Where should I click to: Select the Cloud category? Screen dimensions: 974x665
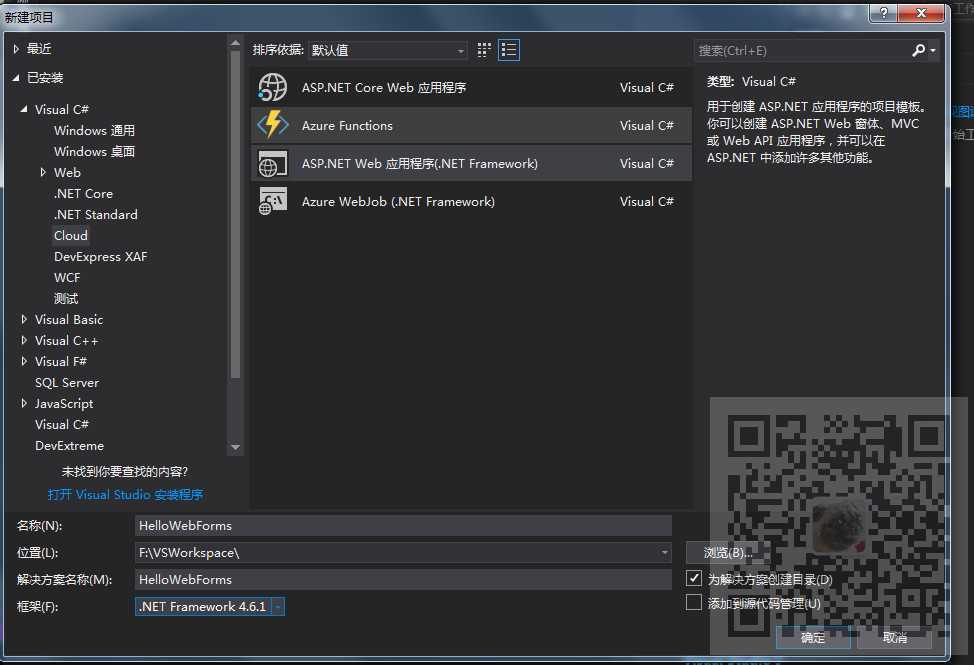click(71, 235)
